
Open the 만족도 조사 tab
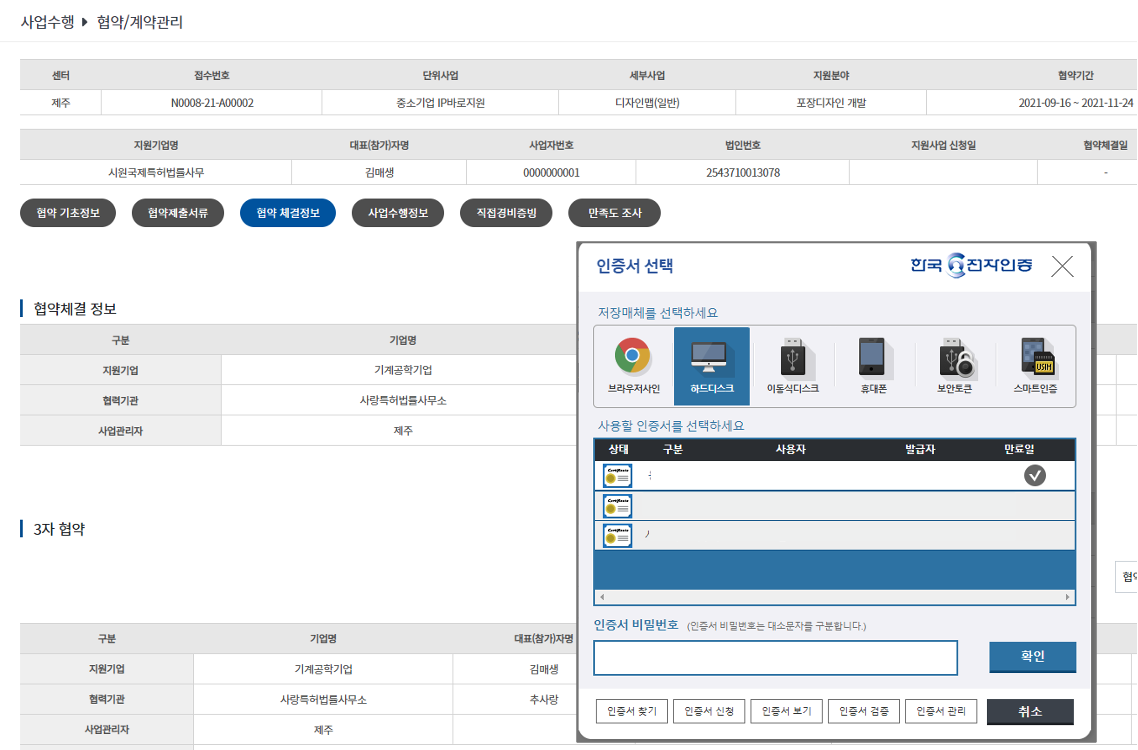tap(614, 213)
